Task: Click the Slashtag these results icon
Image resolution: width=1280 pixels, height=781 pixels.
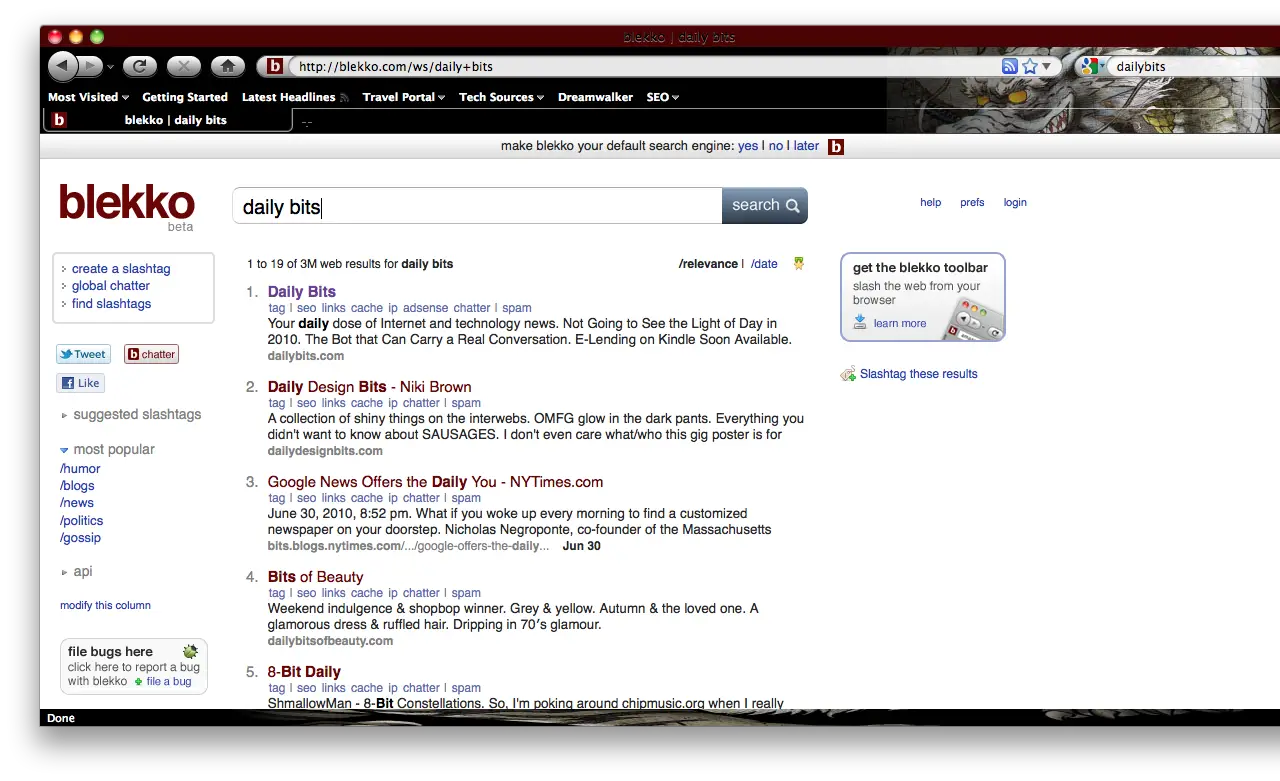Action: (848, 374)
